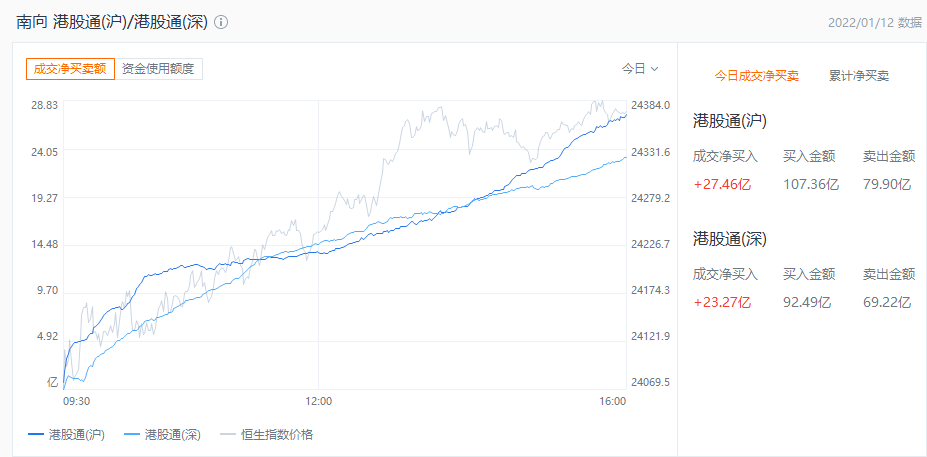Toggle the 港股通(深) series in chart legend

click(163, 435)
